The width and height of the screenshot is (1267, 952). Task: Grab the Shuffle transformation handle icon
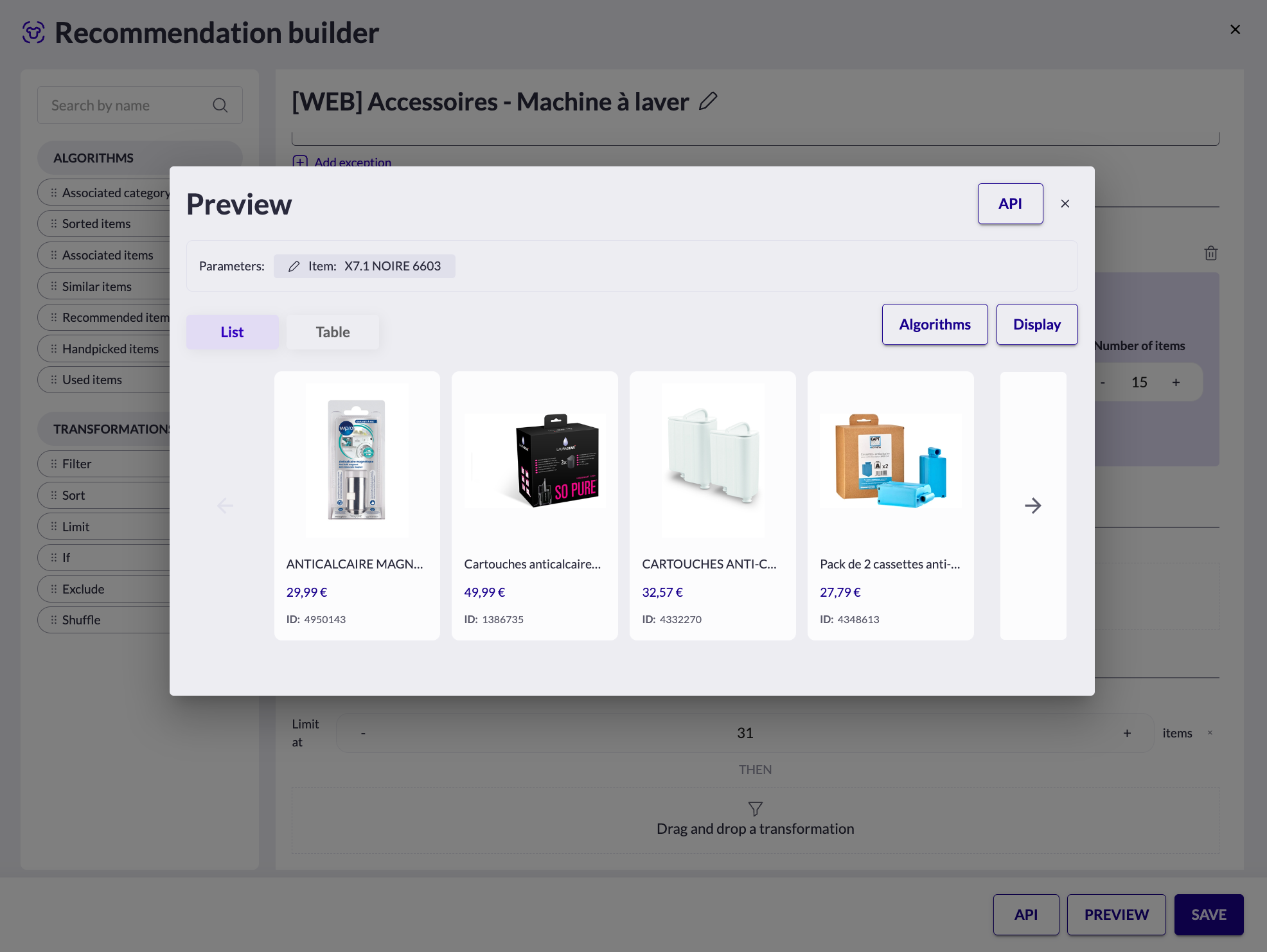coord(54,620)
